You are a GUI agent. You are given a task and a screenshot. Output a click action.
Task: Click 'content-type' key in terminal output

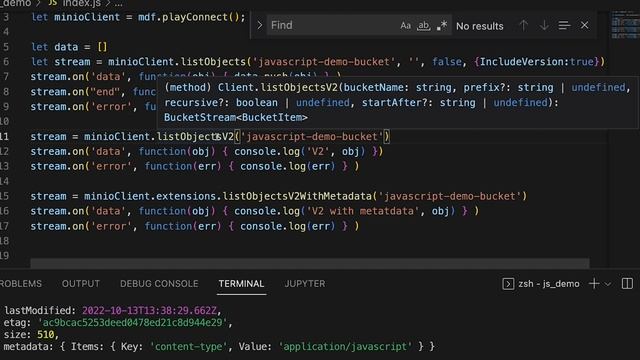(189, 347)
